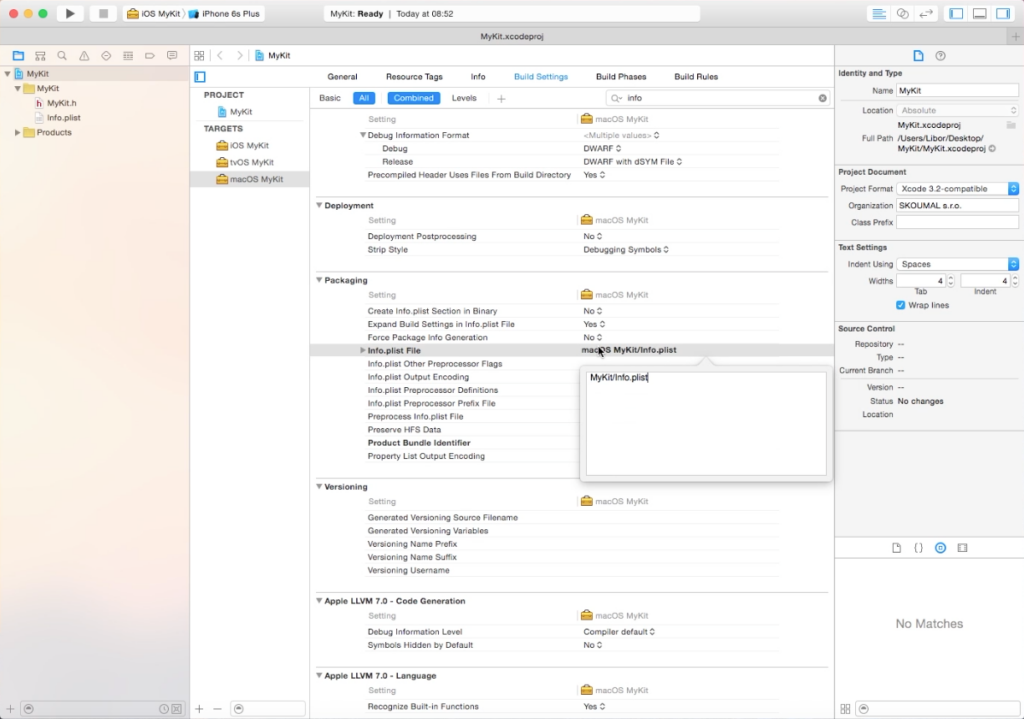Open the Issue navigator warning icon
Viewport: 1024px width, 719px height.
(84, 56)
